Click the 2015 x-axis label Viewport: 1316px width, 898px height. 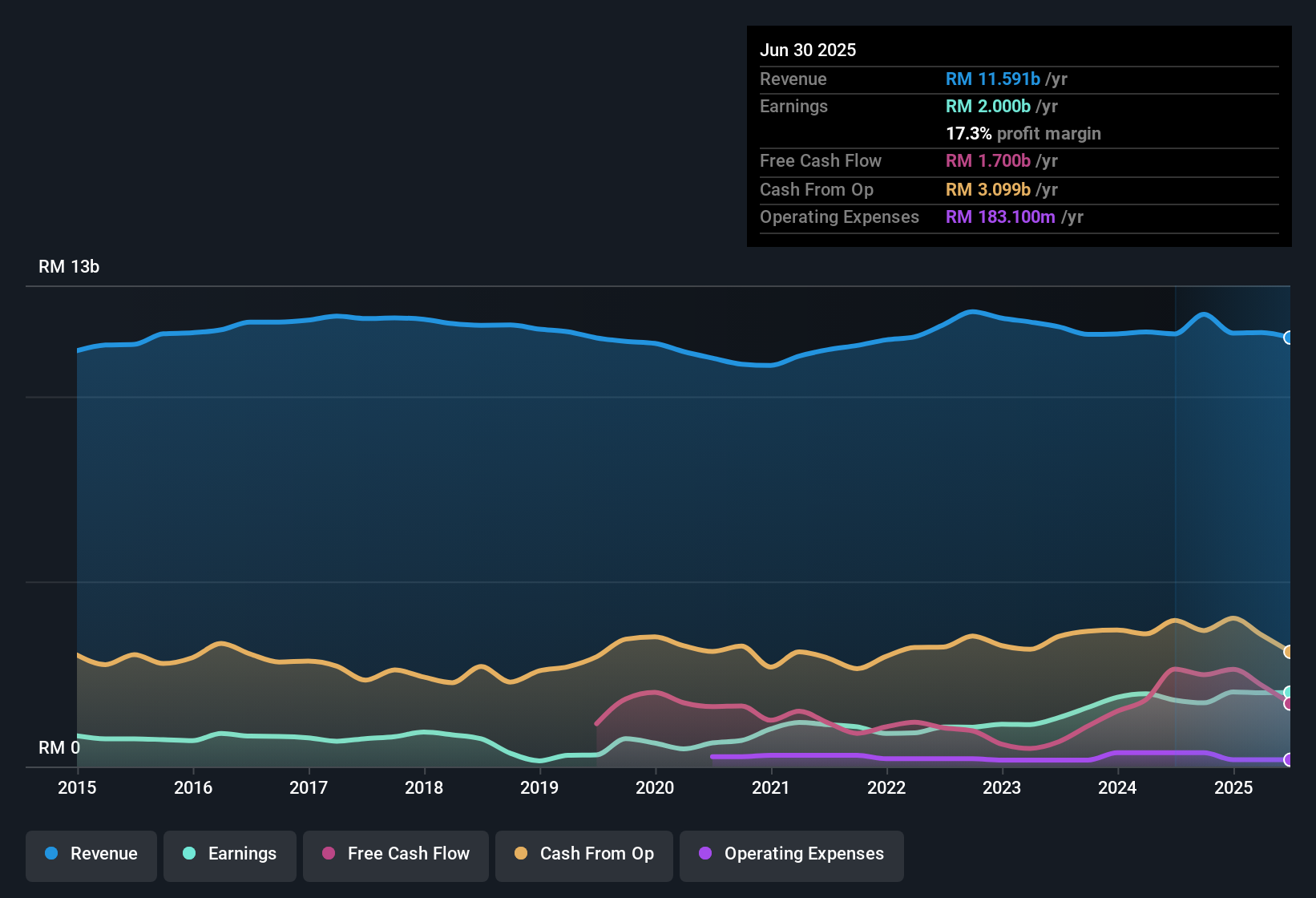(x=77, y=788)
